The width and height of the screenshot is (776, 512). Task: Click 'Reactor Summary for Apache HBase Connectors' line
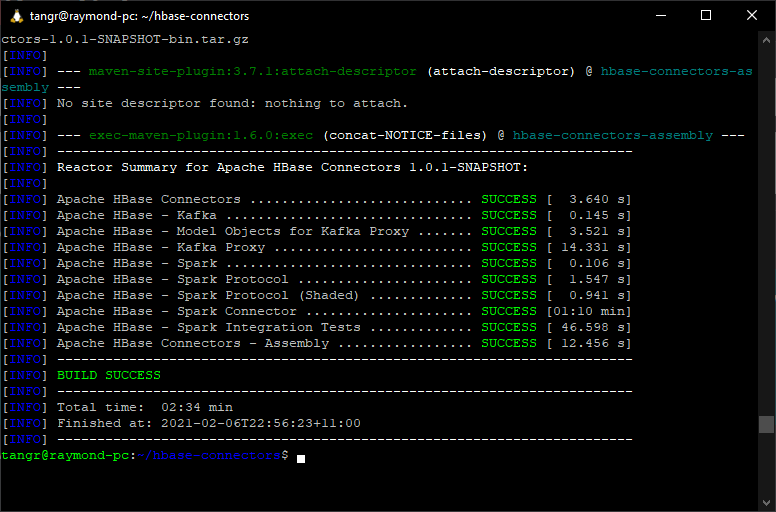click(292, 167)
